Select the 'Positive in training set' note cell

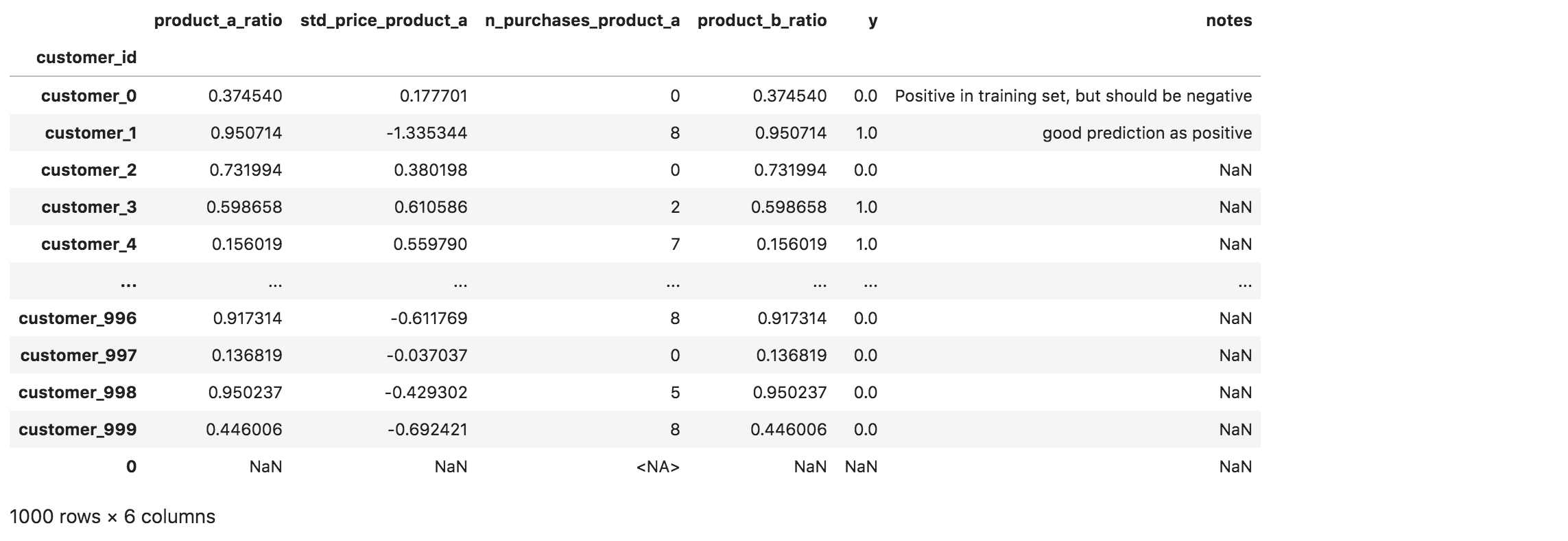point(1073,96)
